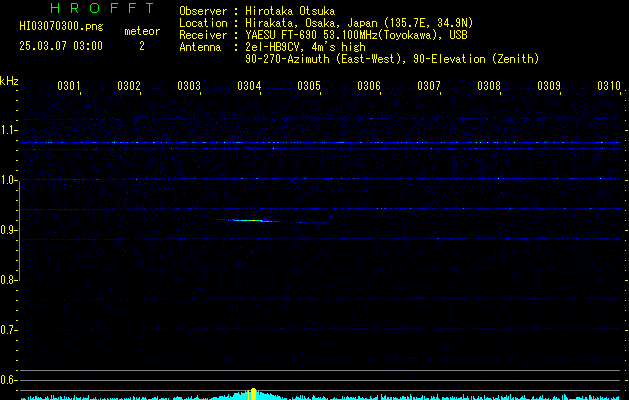Click the Receiver line YAESU FT-690
The width and height of the screenshot is (629, 400).
click(x=323, y=35)
